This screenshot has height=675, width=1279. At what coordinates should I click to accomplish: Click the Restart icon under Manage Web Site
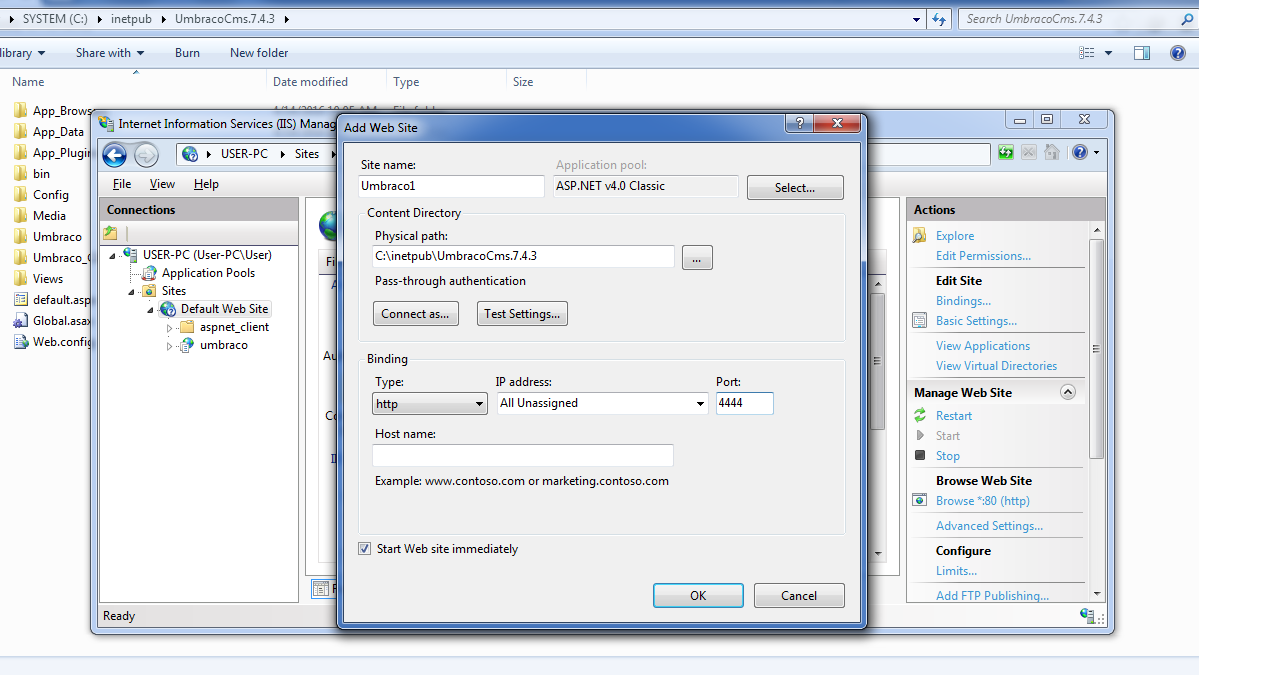point(920,416)
